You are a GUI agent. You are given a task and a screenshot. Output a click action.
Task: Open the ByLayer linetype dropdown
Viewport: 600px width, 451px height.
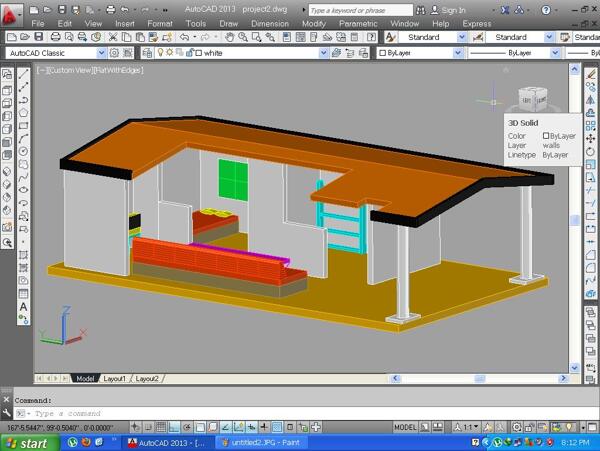[555, 53]
